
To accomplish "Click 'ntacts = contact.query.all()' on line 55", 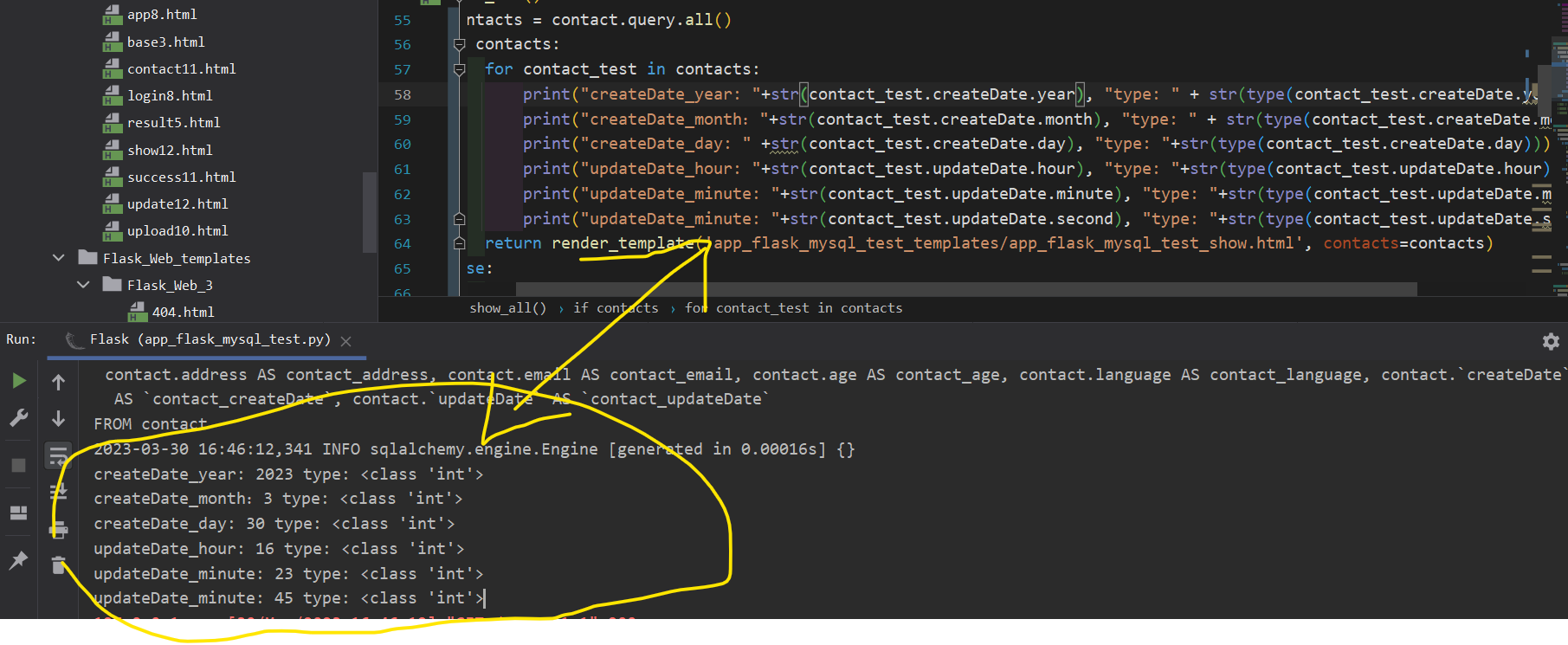I will pyautogui.click(x=599, y=19).
